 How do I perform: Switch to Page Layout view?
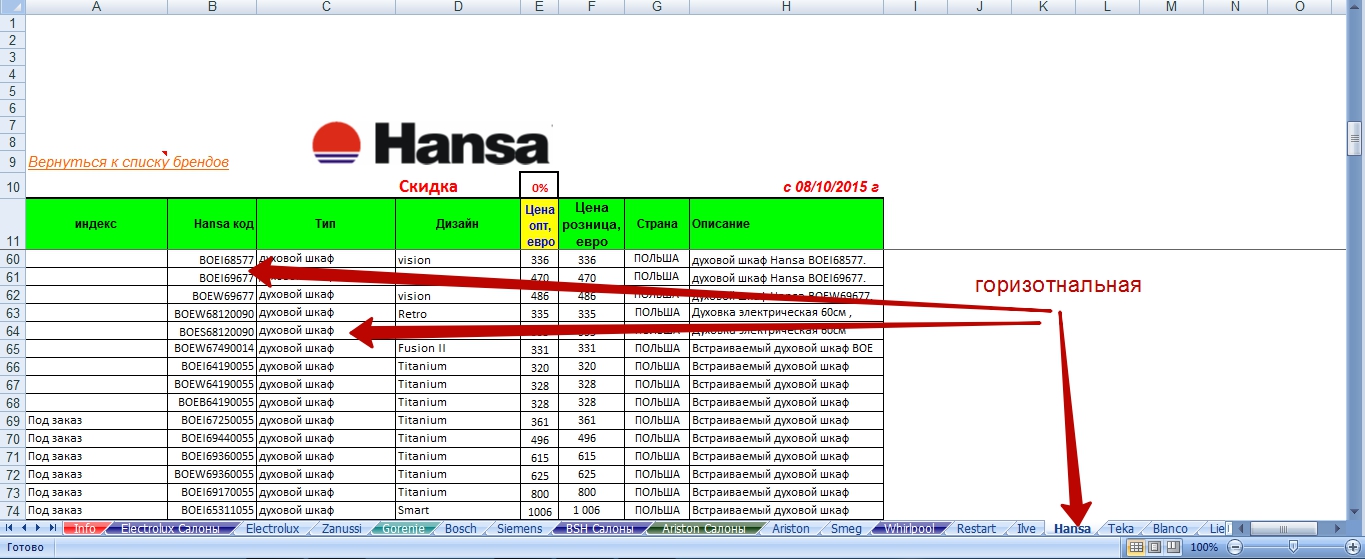(x=1153, y=547)
